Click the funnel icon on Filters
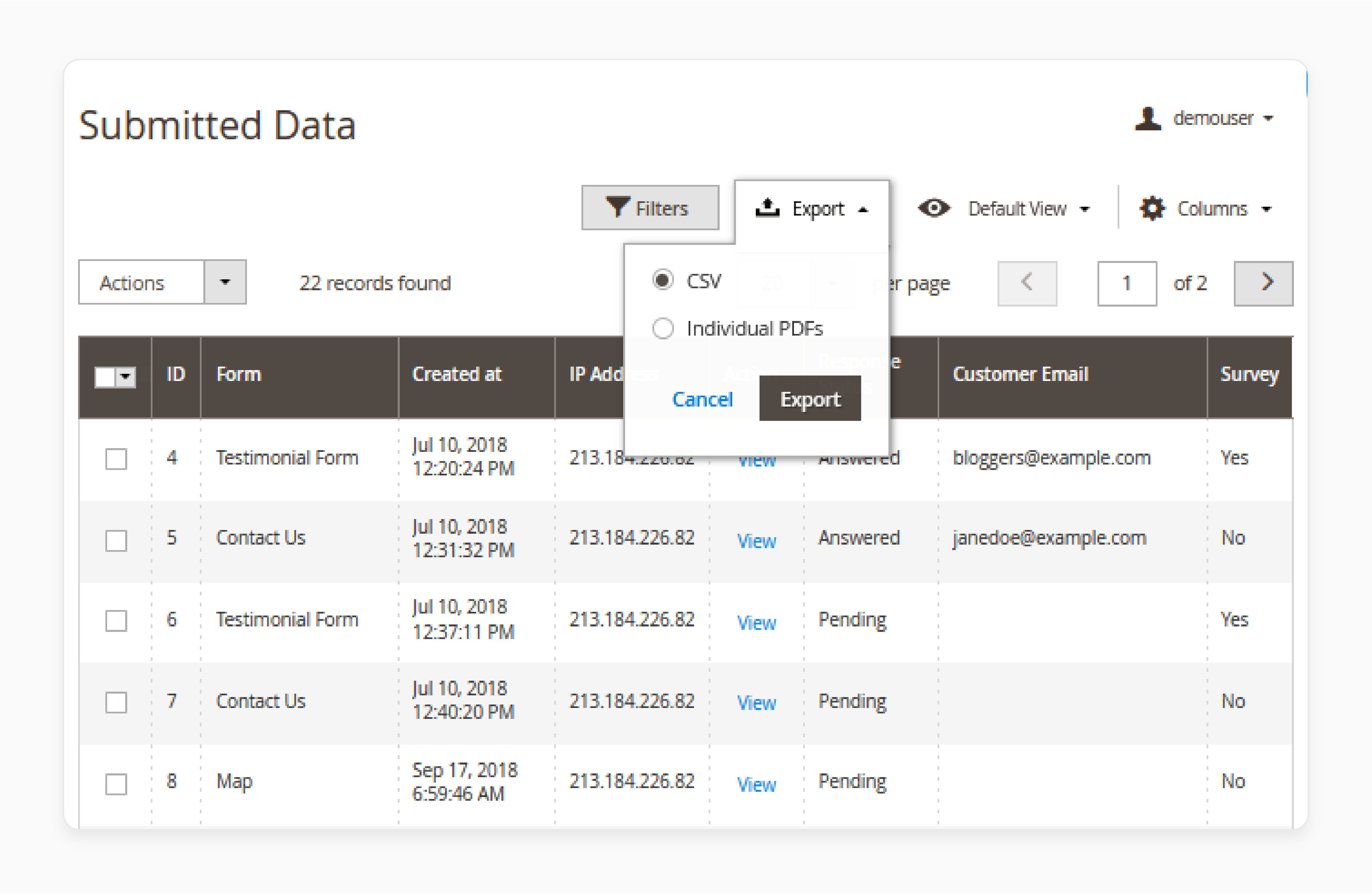 617,207
